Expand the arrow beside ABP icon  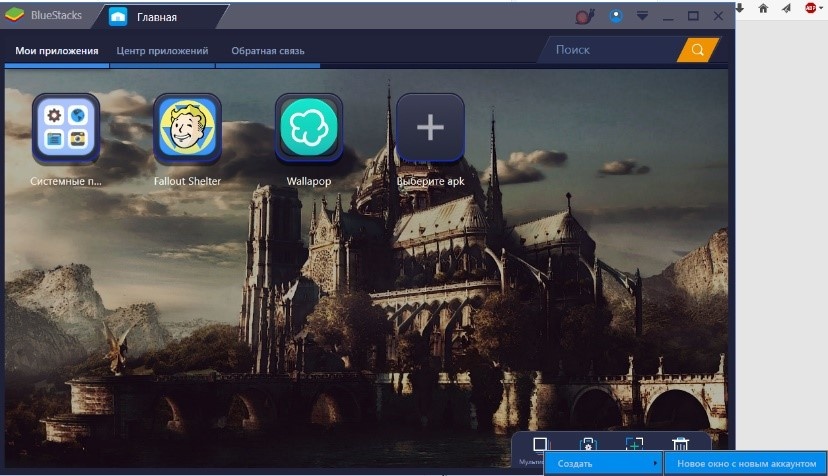click(x=821, y=8)
